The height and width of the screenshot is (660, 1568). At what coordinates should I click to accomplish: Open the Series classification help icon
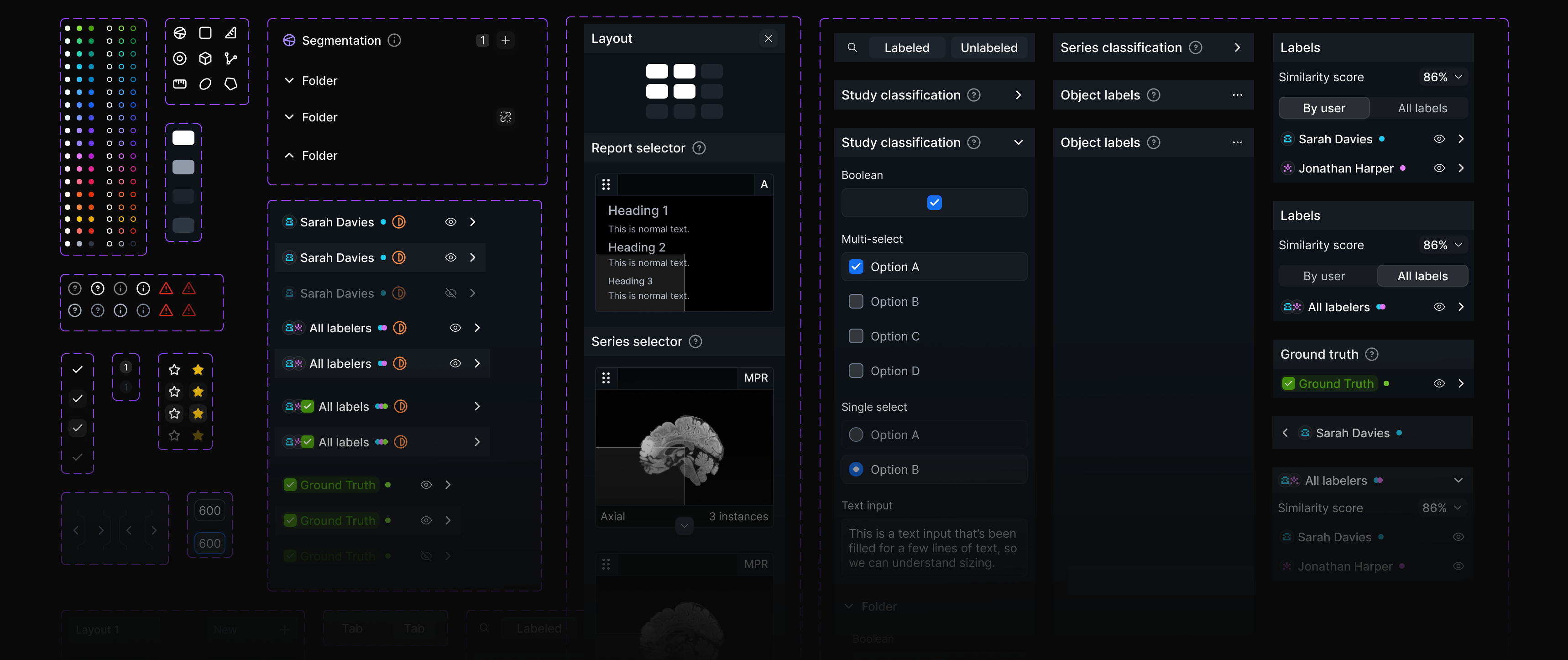point(1196,47)
